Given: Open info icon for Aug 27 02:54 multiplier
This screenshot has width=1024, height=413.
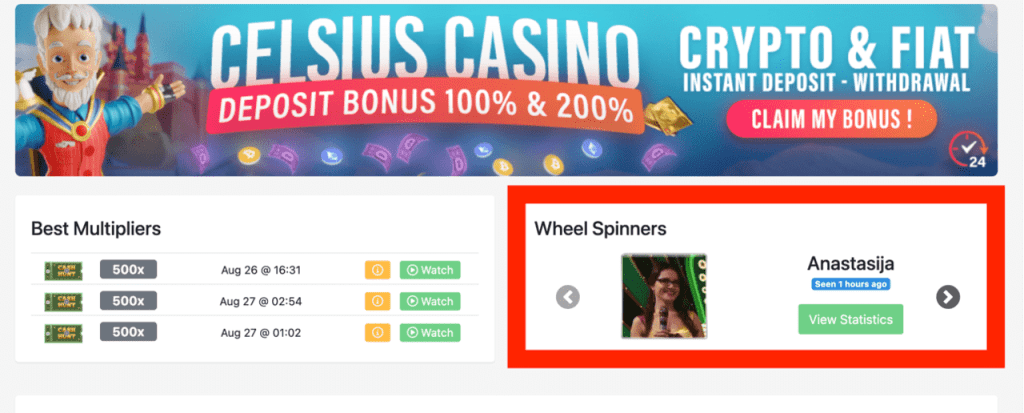Looking at the screenshot, I should [377, 301].
